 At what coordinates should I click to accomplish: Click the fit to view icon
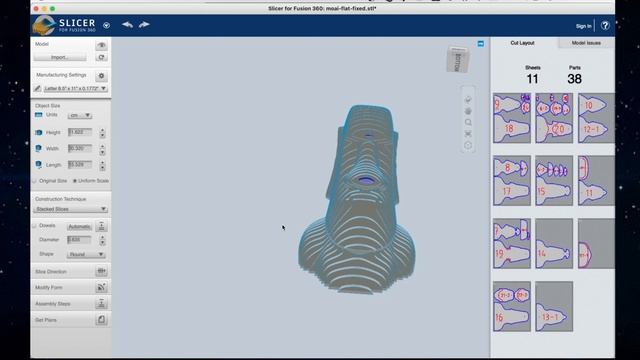coord(468,134)
